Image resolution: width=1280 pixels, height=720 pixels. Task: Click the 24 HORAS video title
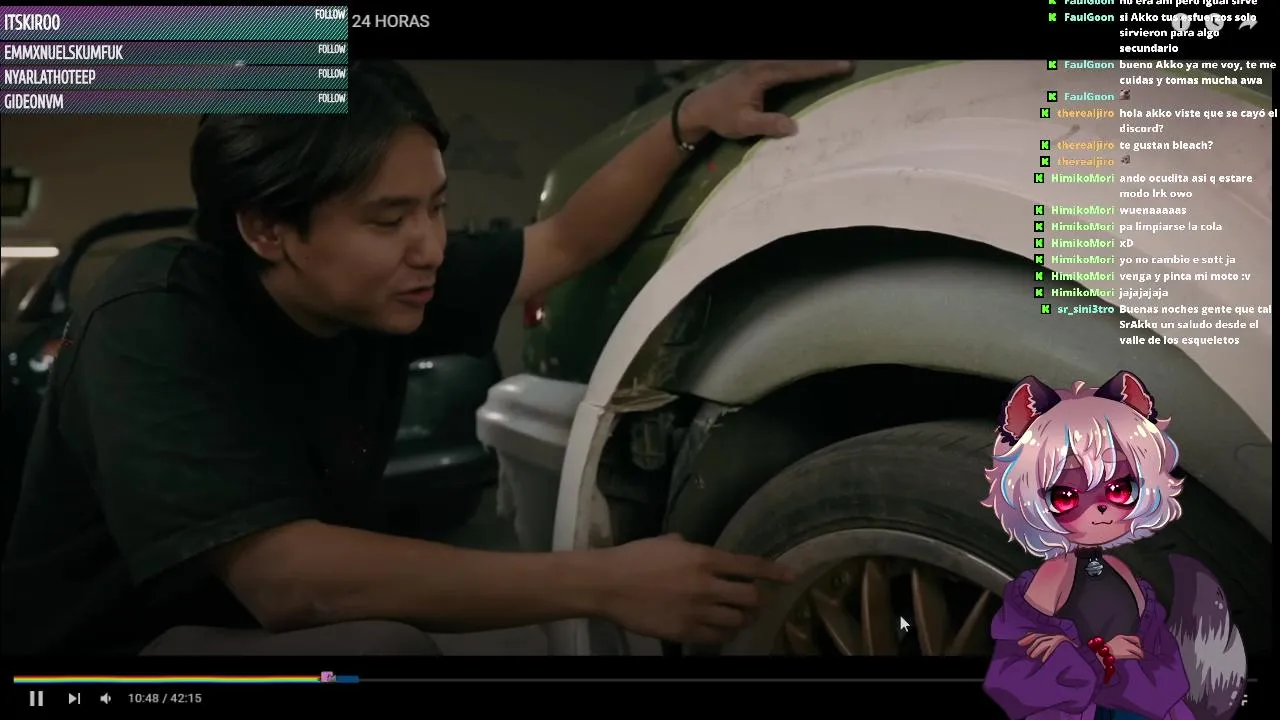[391, 21]
